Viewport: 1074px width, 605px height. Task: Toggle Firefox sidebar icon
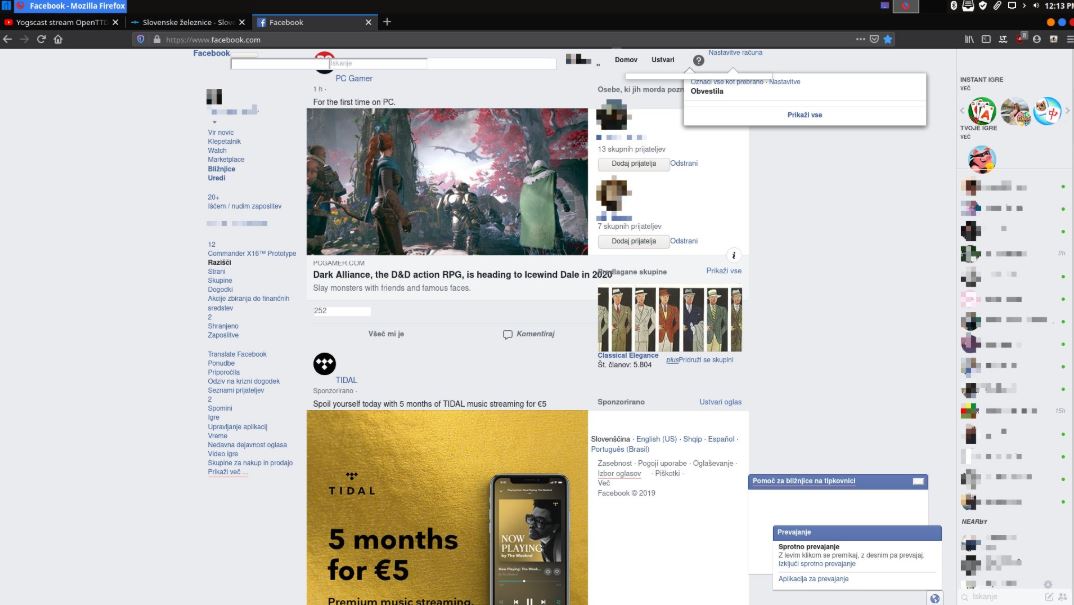986,39
